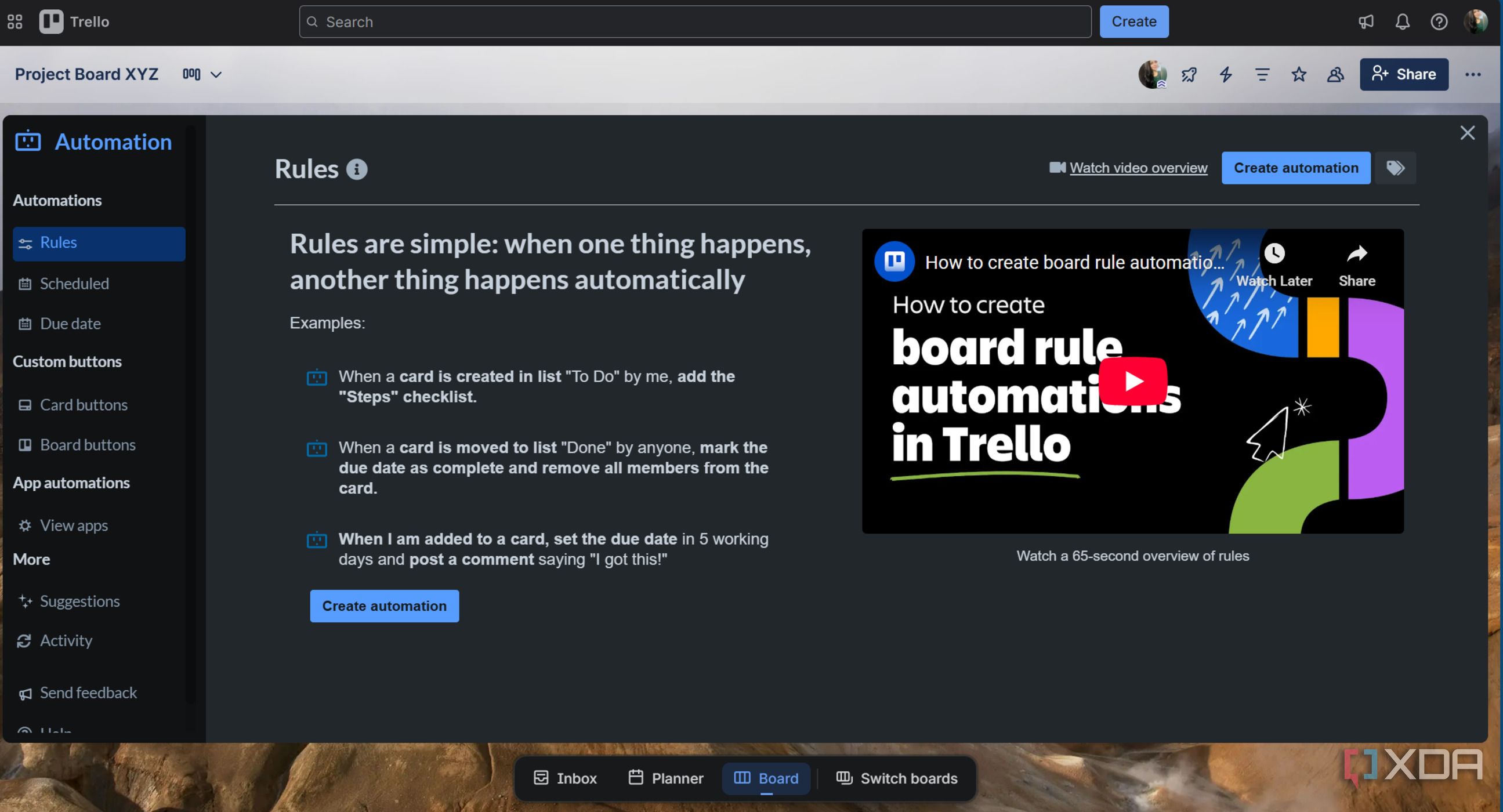Switch to the Planner tab

tap(666, 778)
